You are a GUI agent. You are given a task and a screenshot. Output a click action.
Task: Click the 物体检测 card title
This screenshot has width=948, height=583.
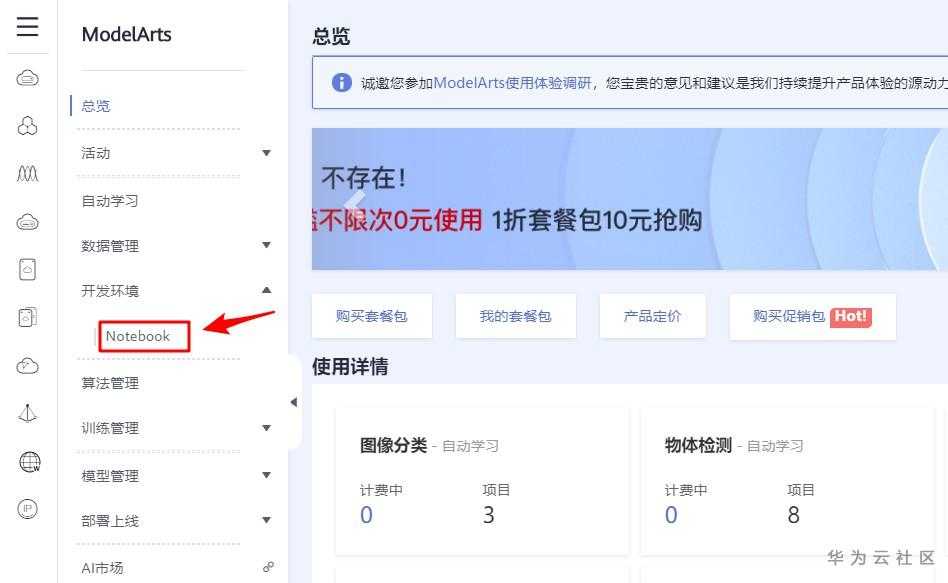point(698,445)
